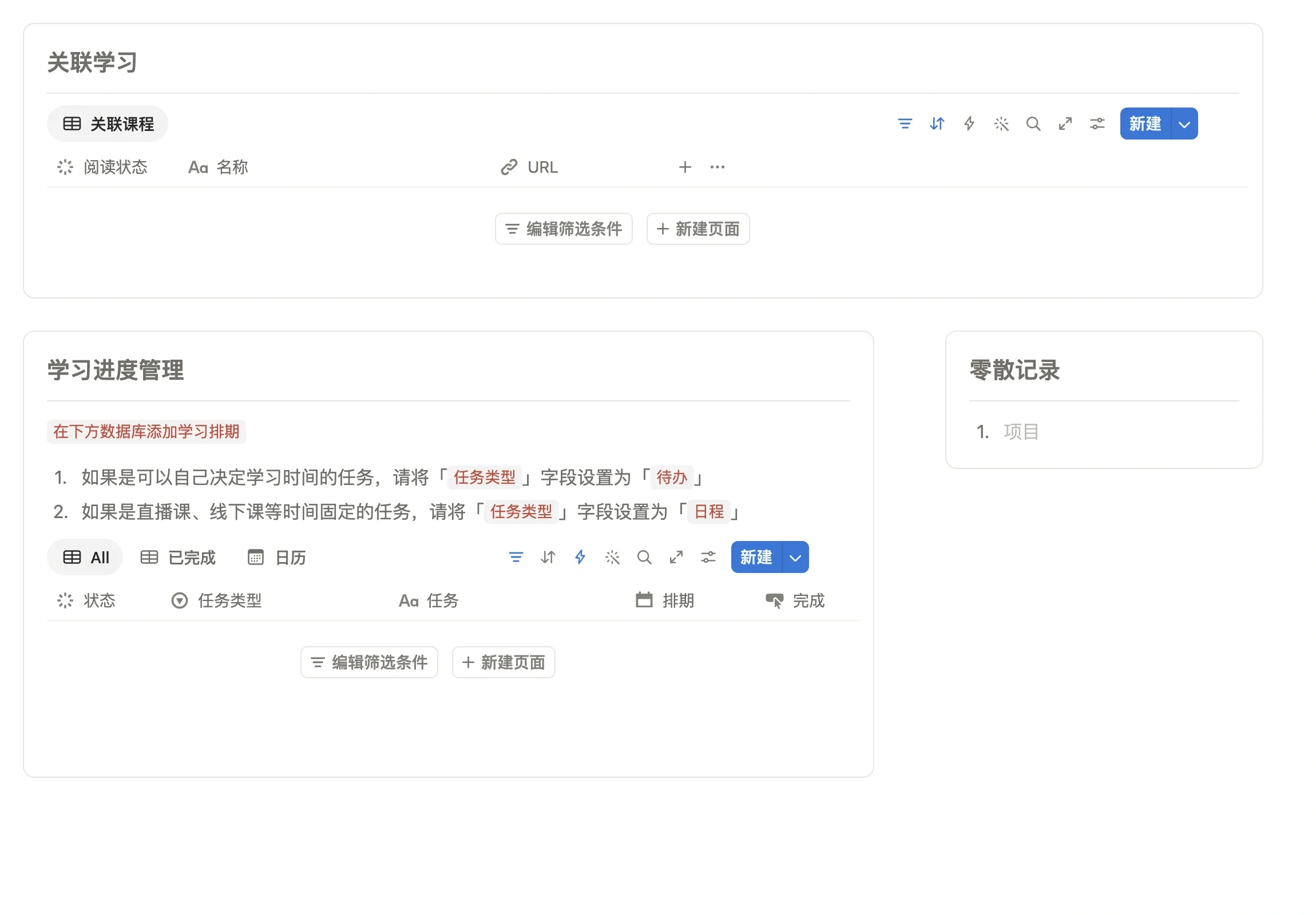
Task: Click 编辑筛选条件 under 学习进度管理 table
Action: (369, 662)
